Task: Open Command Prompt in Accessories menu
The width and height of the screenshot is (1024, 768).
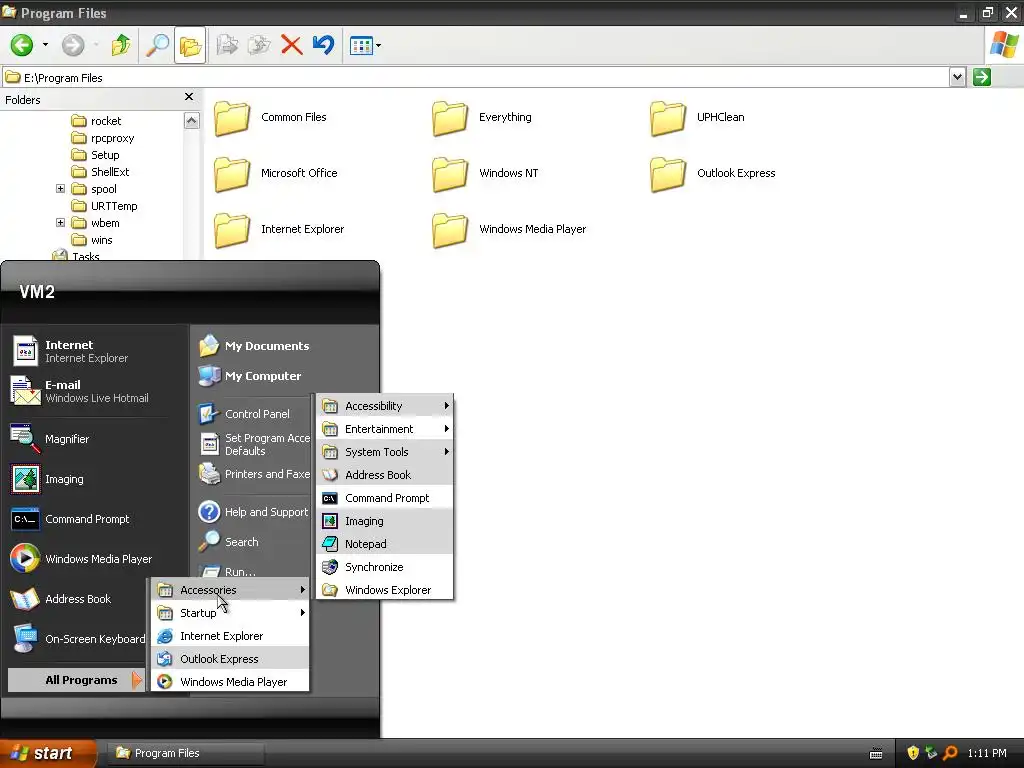Action: point(385,498)
